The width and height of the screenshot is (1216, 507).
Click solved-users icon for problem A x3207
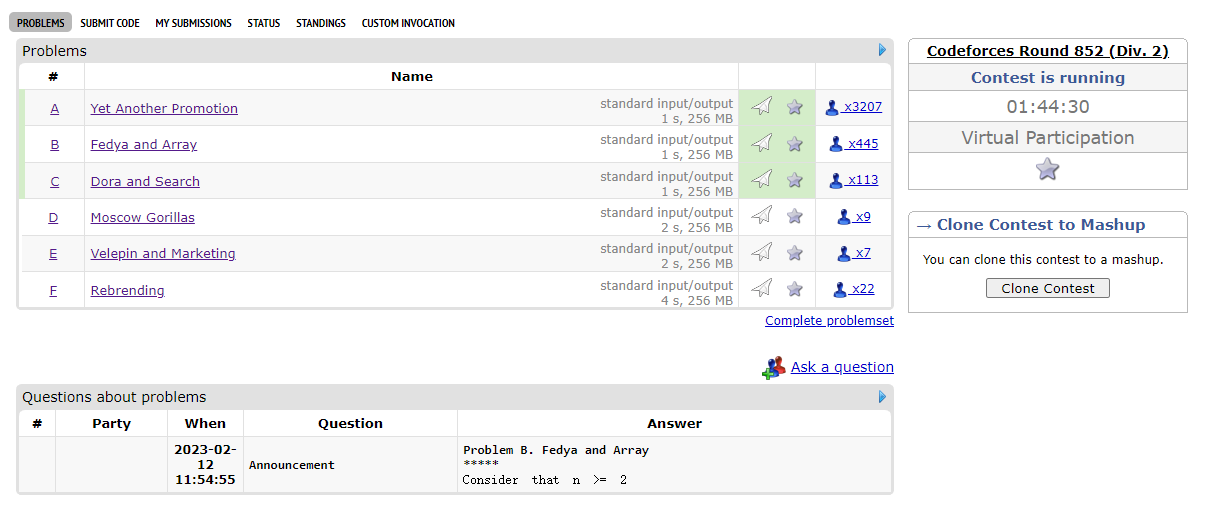pyautogui.click(x=832, y=108)
